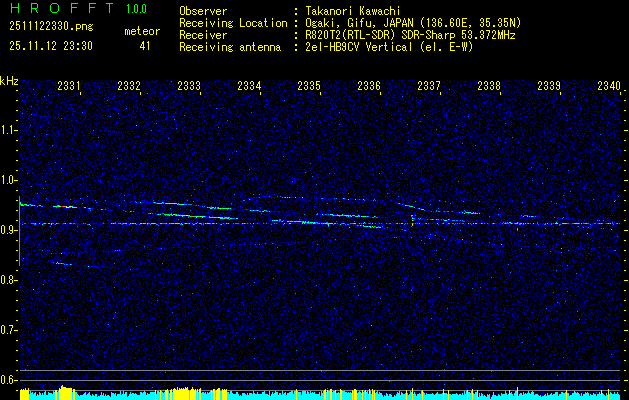
Task: Click the 2el-HB9CV Vertical antenna text
Action: (x=390, y=47)
